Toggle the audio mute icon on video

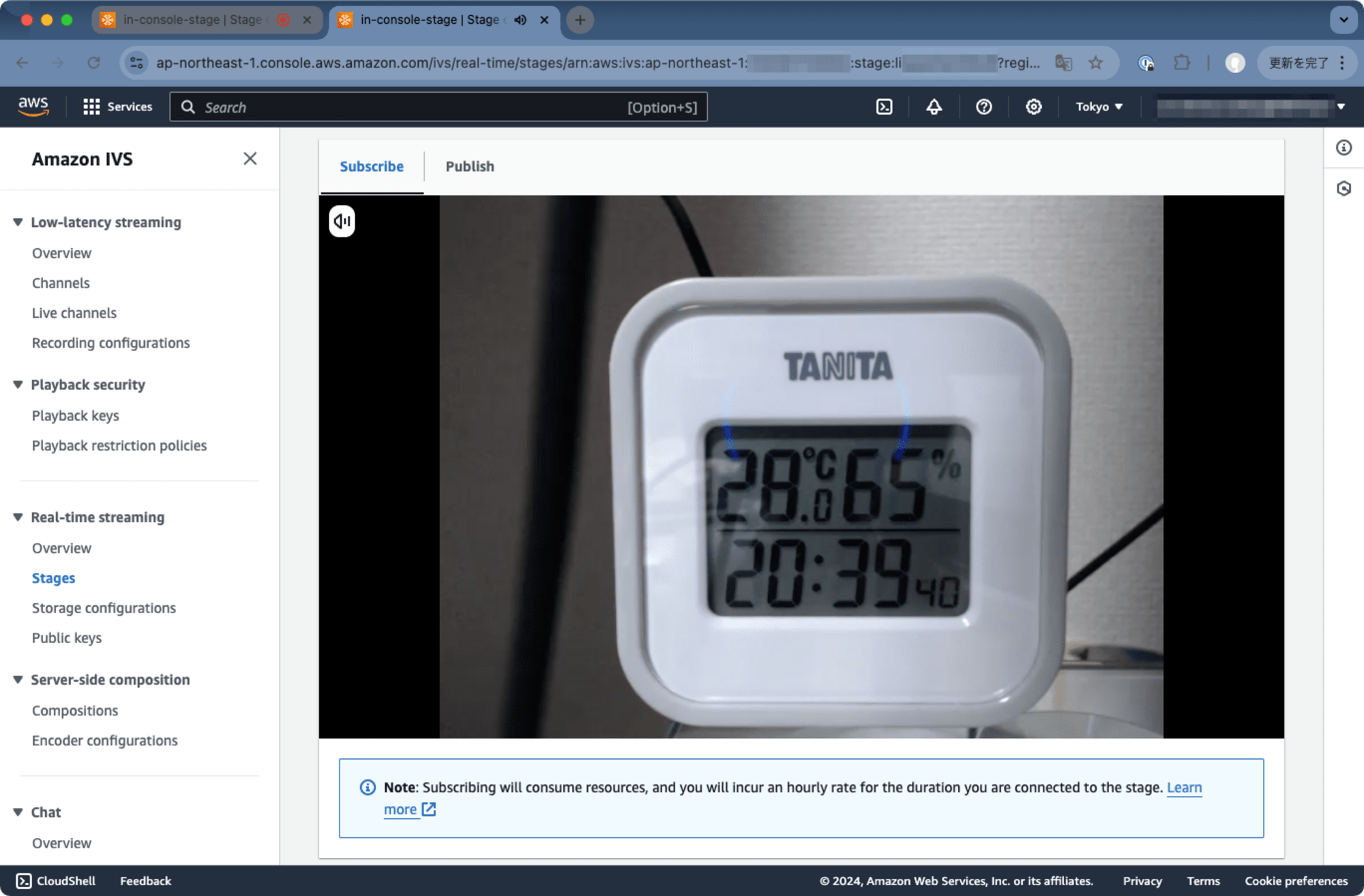pyautogui.click(x=342, y=221)
